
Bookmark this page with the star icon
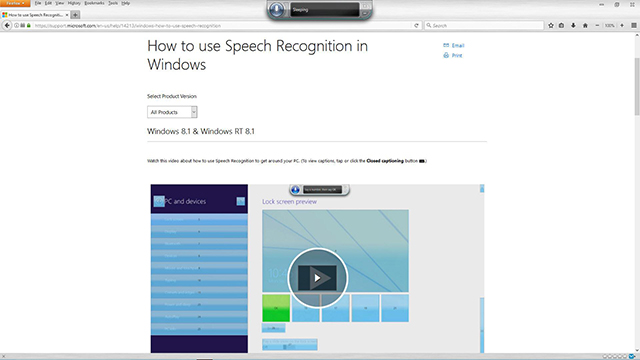point(551,25)
